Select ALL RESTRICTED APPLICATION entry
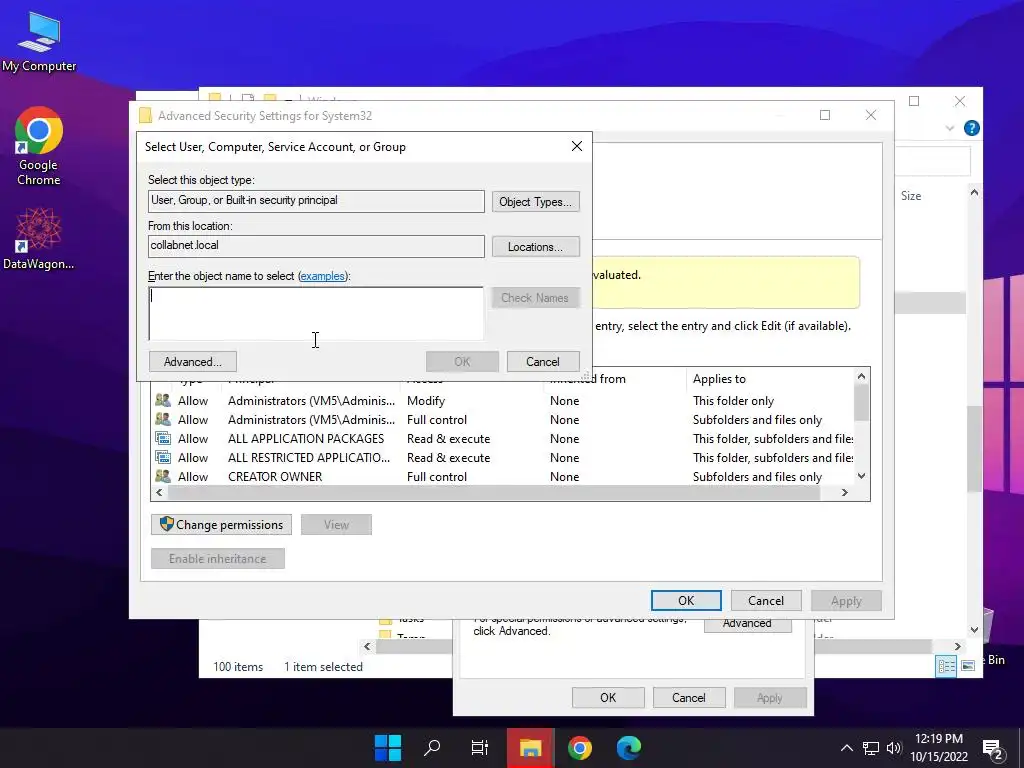 pos(503,457)
